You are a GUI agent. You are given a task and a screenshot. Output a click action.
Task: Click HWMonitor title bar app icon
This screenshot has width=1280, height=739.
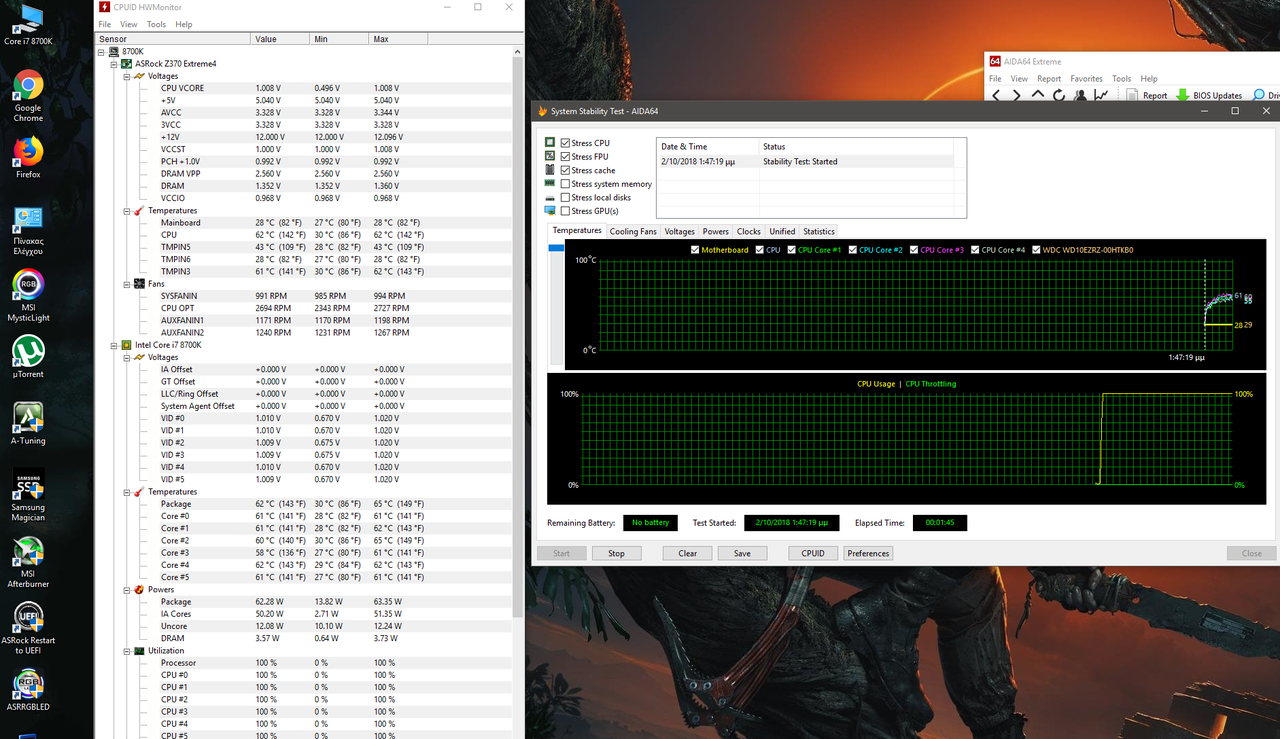[x=106, y=7]
